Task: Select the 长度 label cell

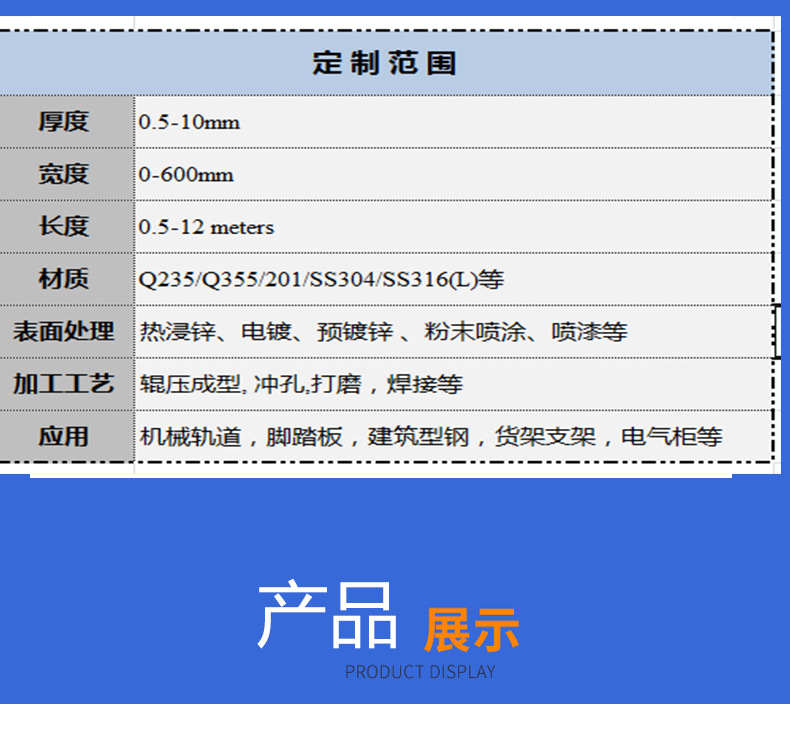Action: pos(67,227)
